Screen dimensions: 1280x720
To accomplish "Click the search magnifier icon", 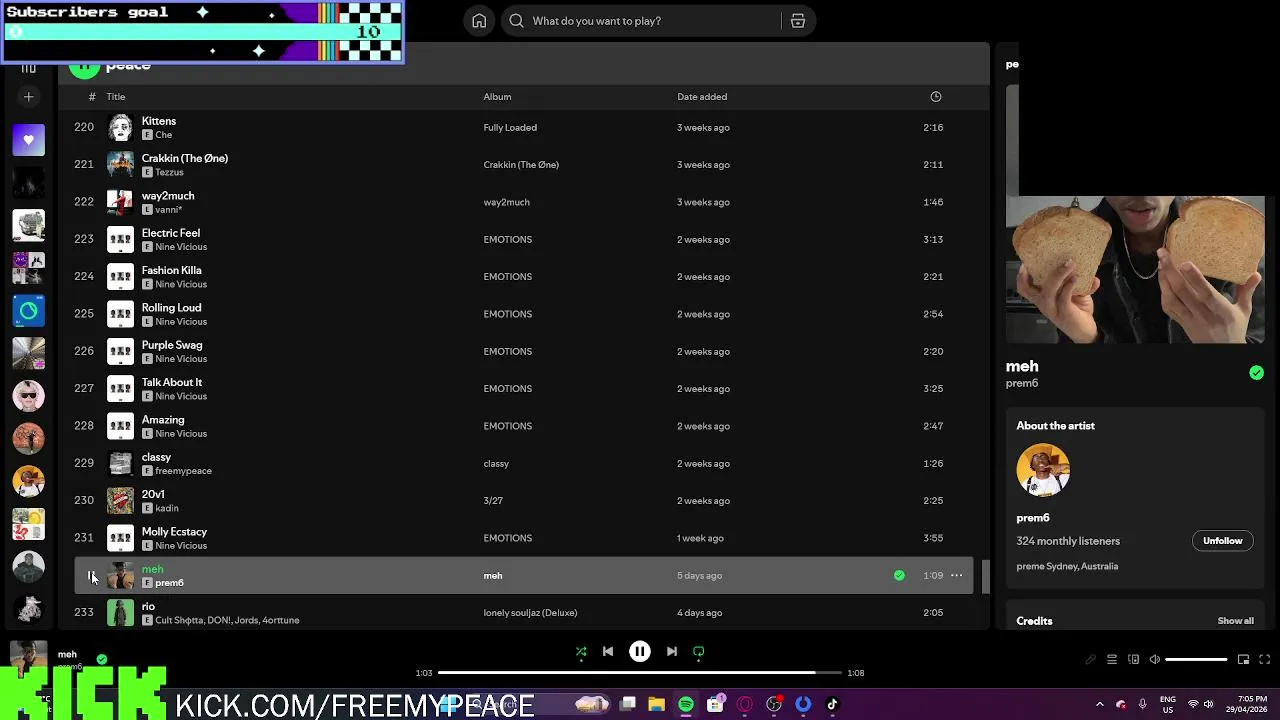I will coord(516,21).
